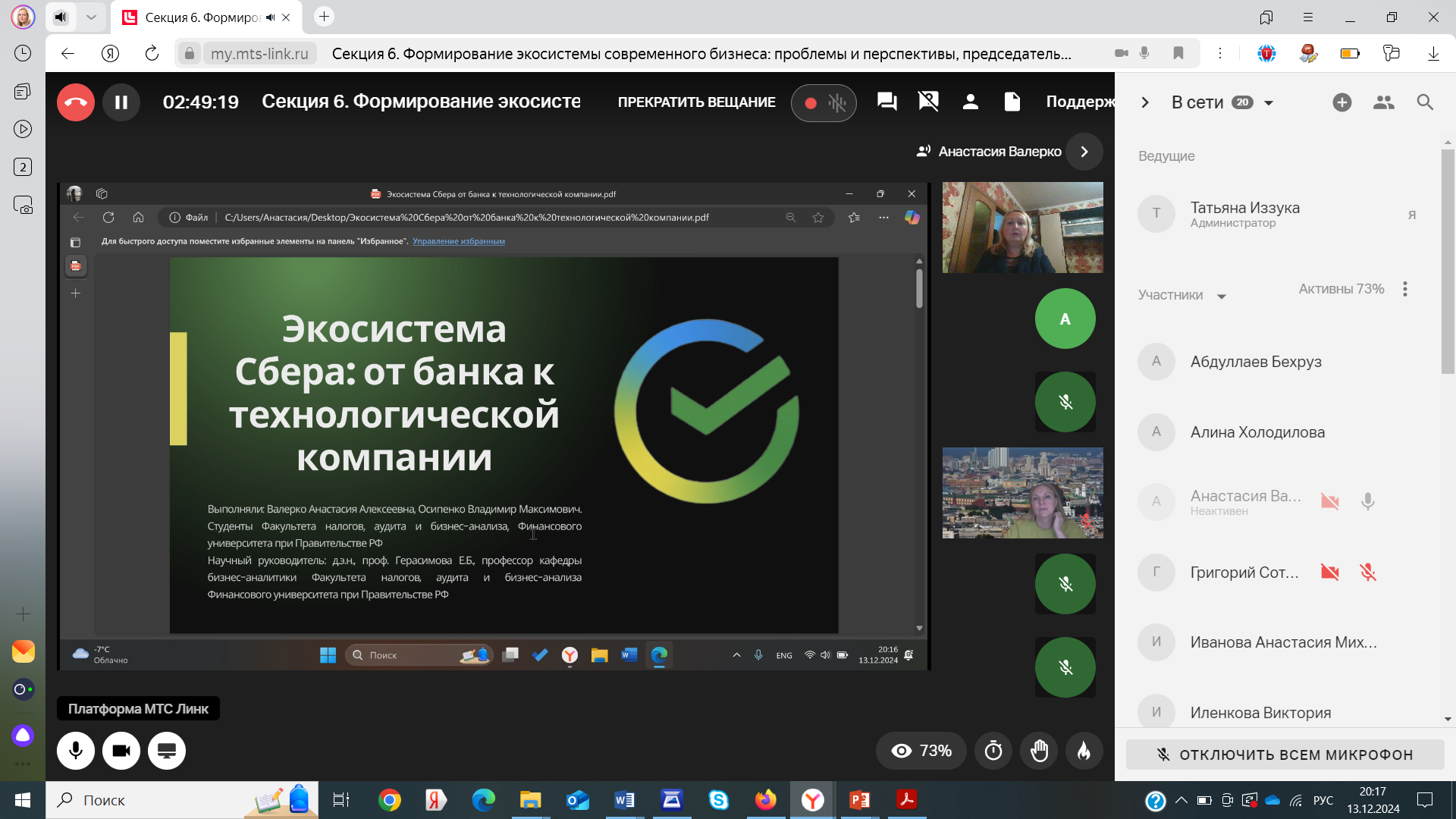Click the side panel scrollbar

tap(1448, 262)
